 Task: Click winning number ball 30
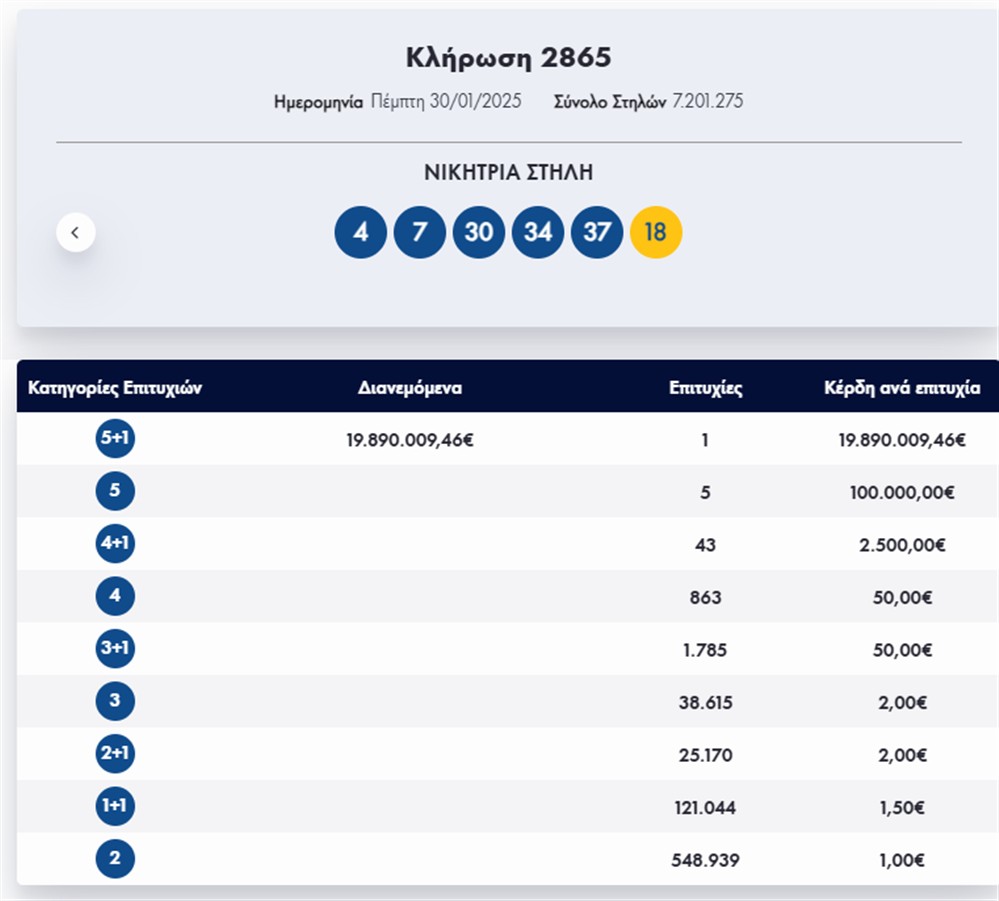[478, 233]
